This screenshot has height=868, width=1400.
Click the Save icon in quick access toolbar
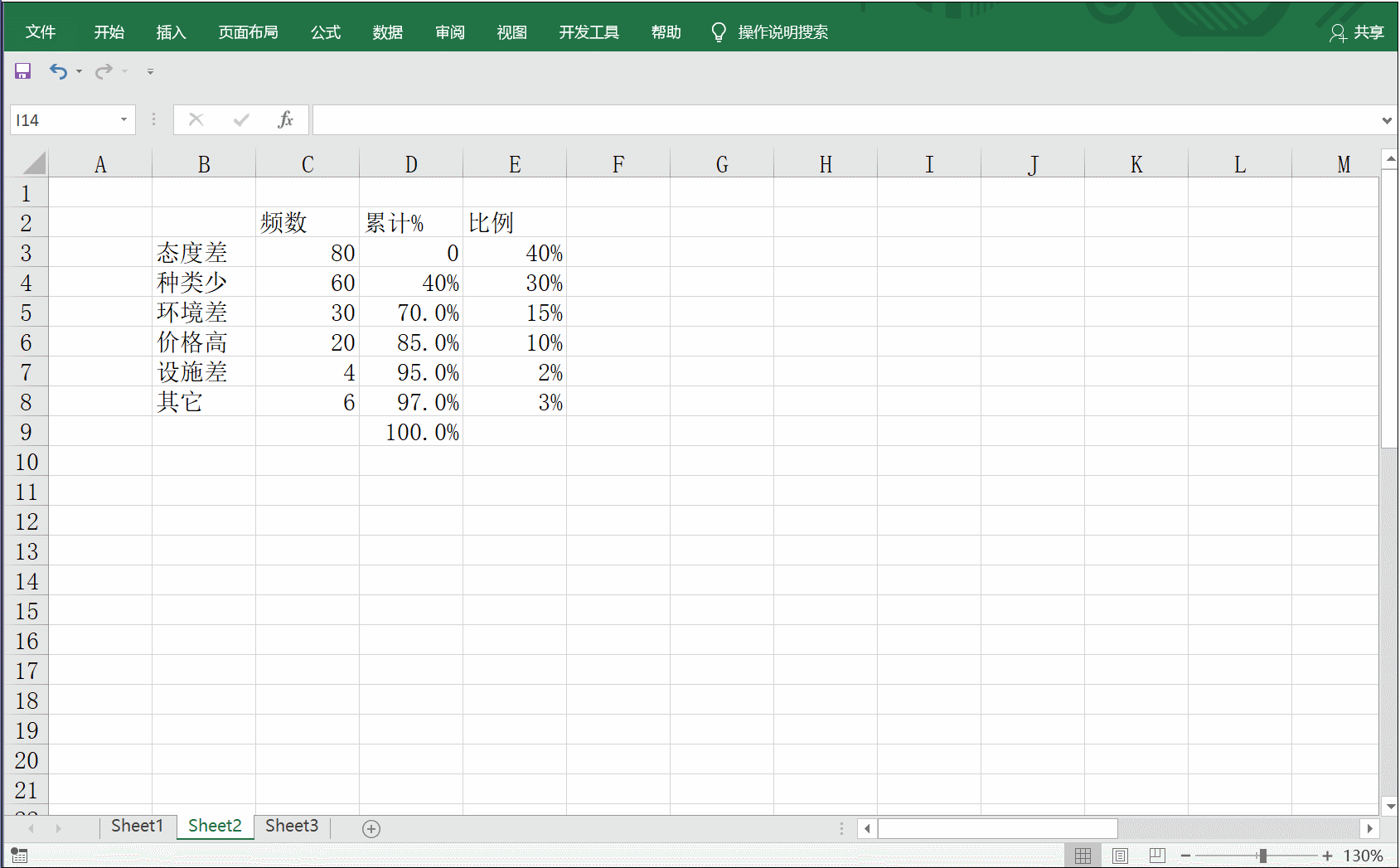click(22, 71)
